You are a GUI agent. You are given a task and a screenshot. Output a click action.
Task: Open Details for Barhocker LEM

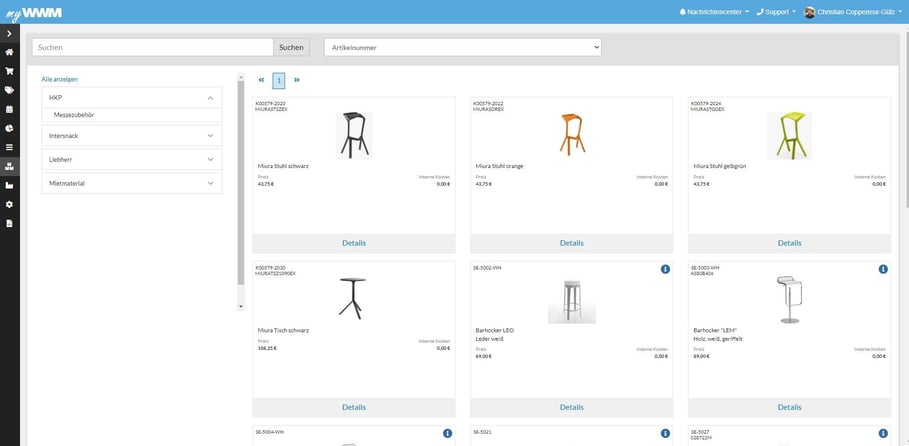point(790,407)
